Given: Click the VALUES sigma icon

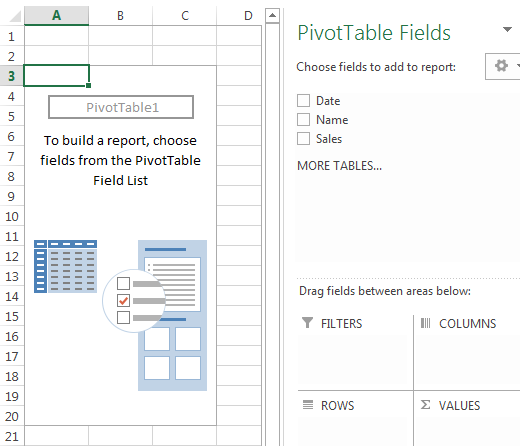Looking at the screenshot, I should pyautogui.click(x=425, y=405).
